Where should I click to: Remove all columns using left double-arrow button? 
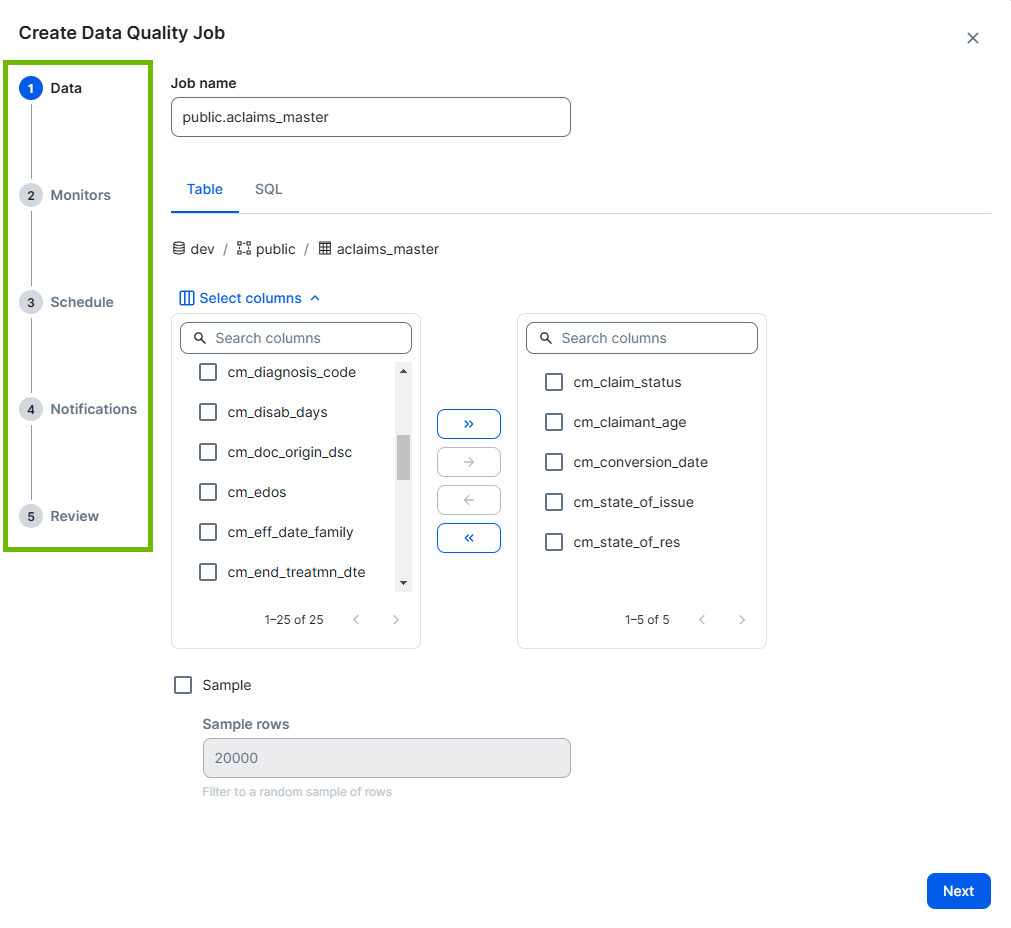coord(468,537)
